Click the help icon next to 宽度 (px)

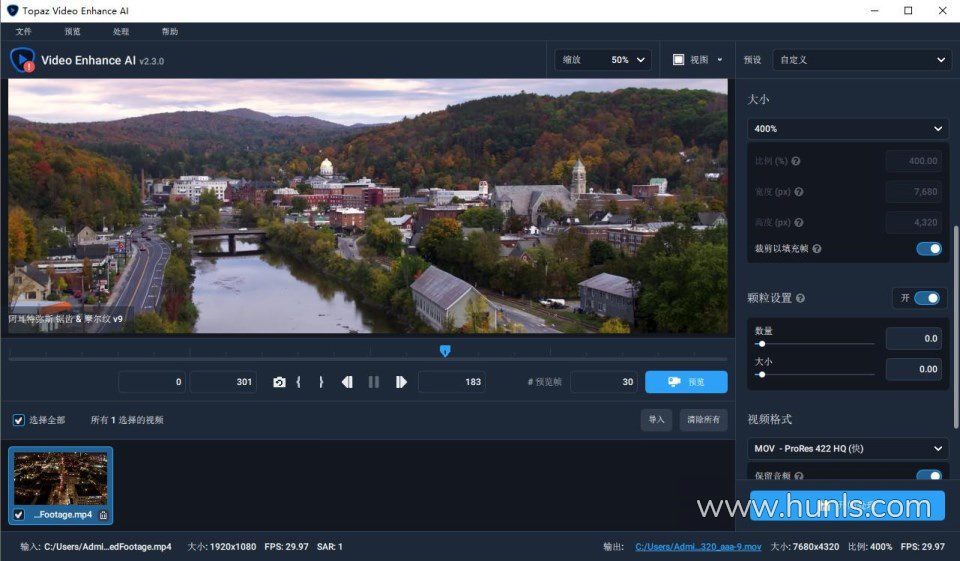pyautogui.click(x=799, y=192)
